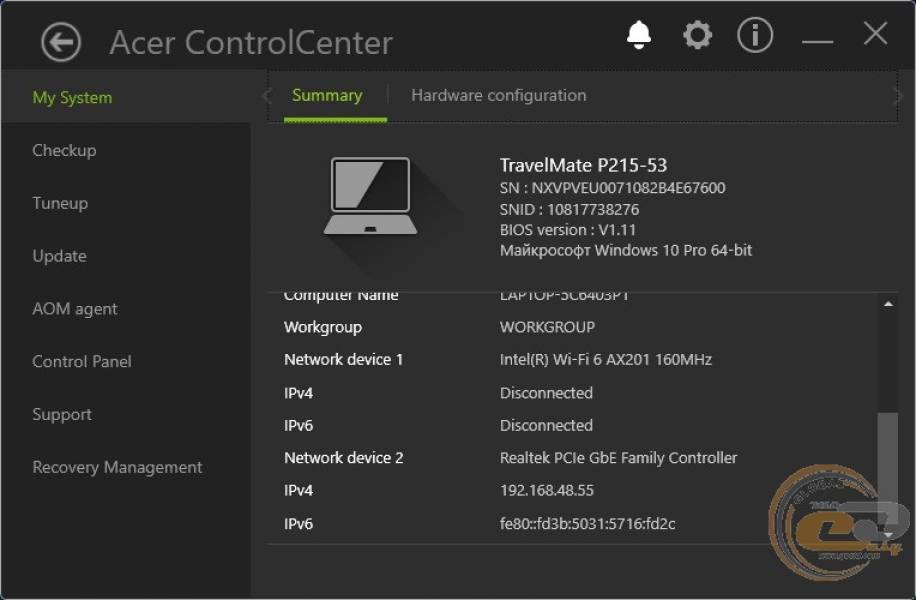The image size is (916, 600).
Task: Click the 192.168.48.55 IPv4 address
Action: (x=547, y=490)
